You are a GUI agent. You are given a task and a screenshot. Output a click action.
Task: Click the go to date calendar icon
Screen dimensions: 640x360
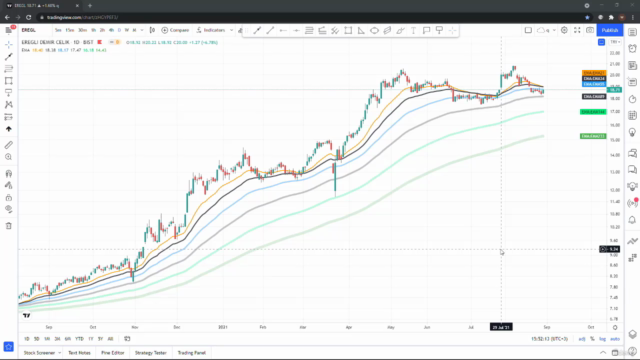127,339
